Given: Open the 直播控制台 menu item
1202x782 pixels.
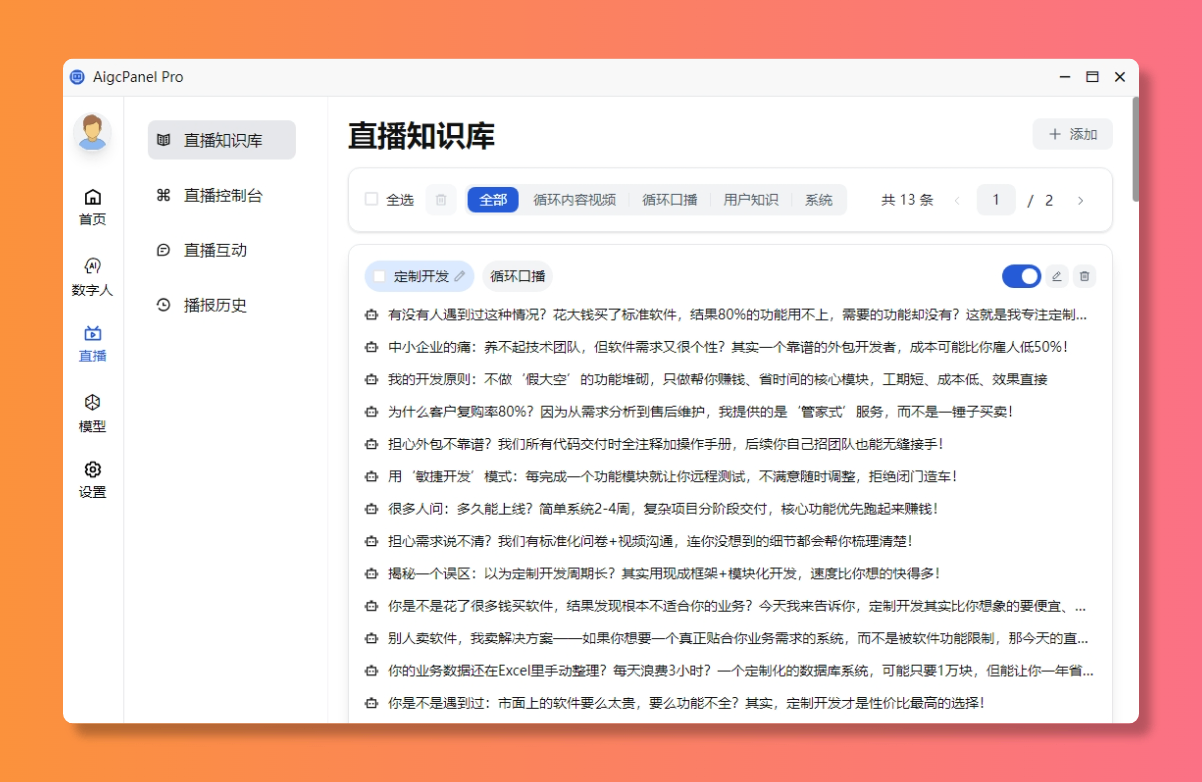Looking at the screenshot, I should tap(221, 195).
